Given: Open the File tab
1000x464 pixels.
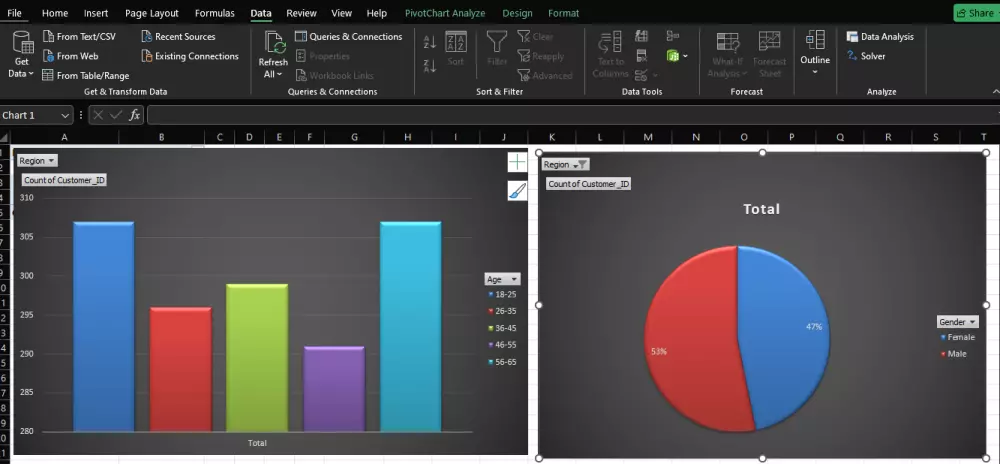Looking at the screenshot, I should 14,13.
